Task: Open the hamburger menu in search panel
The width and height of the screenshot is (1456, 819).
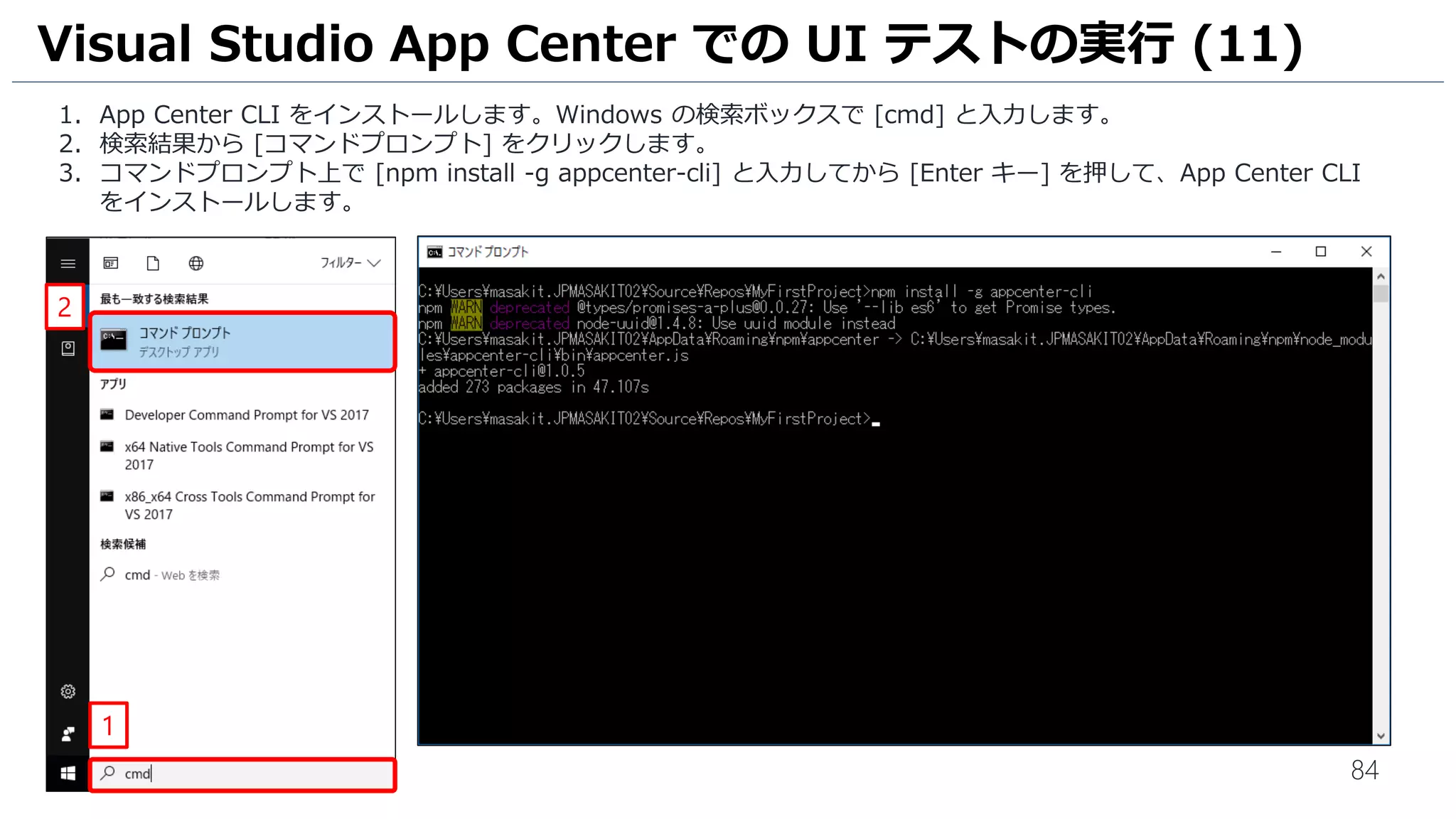Action: (x=68, y=264)
